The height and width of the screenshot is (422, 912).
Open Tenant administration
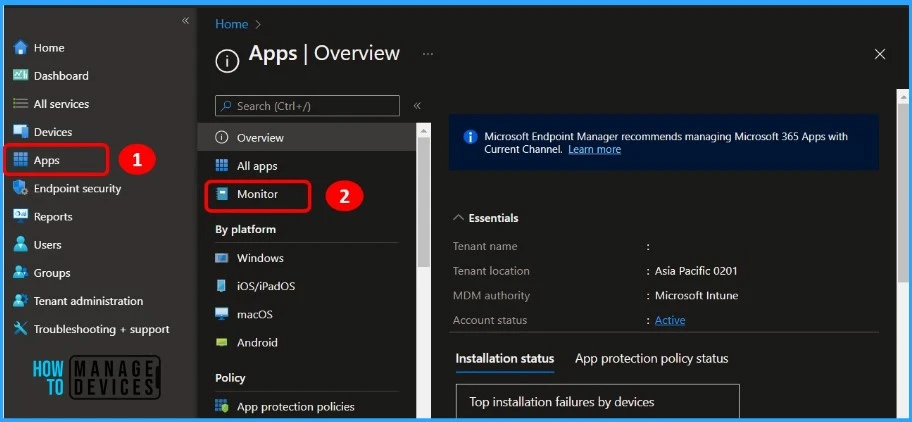88,301
